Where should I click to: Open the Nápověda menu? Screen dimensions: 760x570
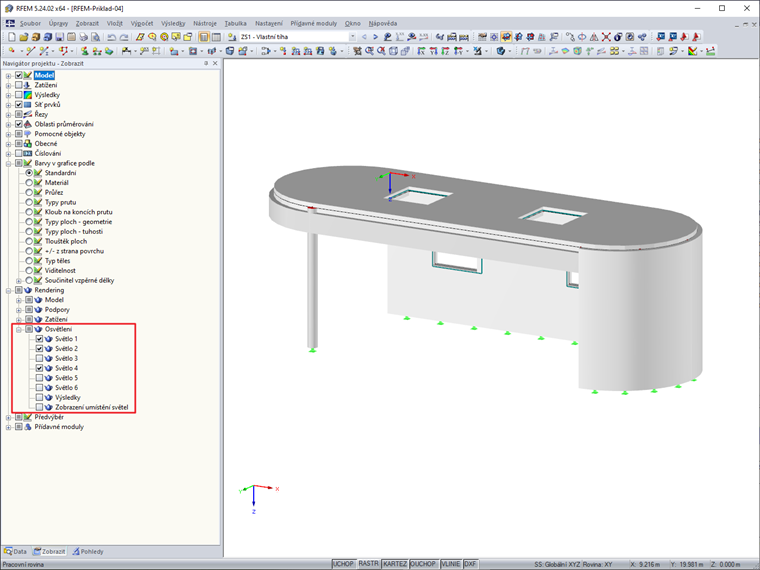point(382,23)
